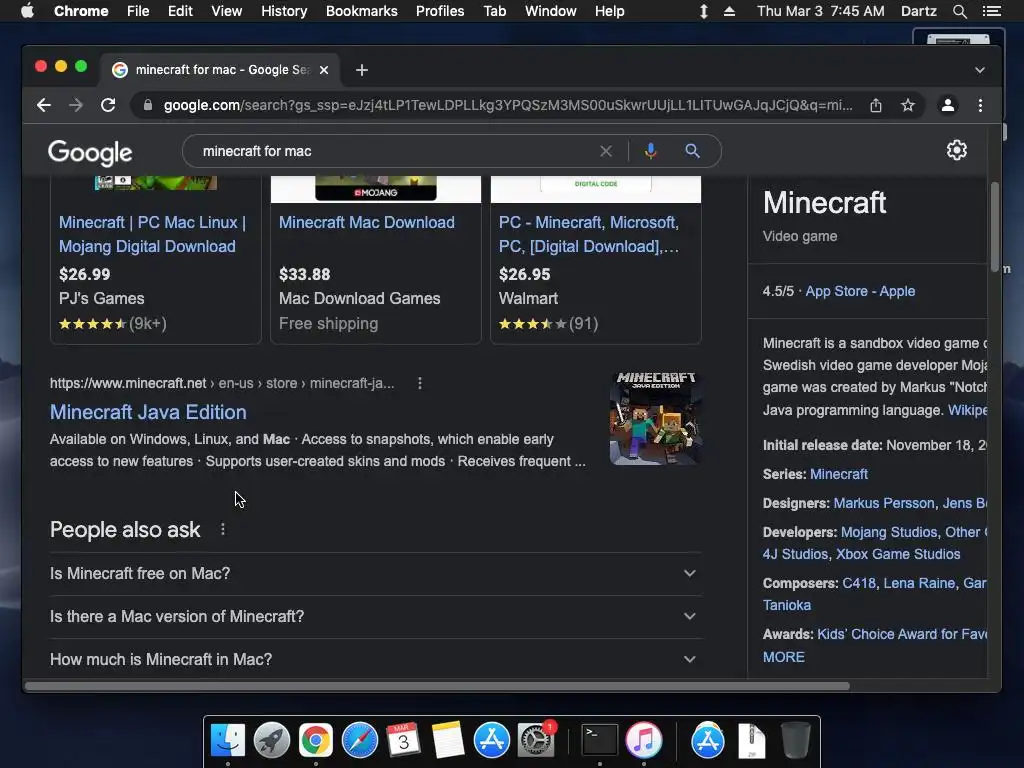
Task: Go back to the previous page
Action: coord(44,105)
